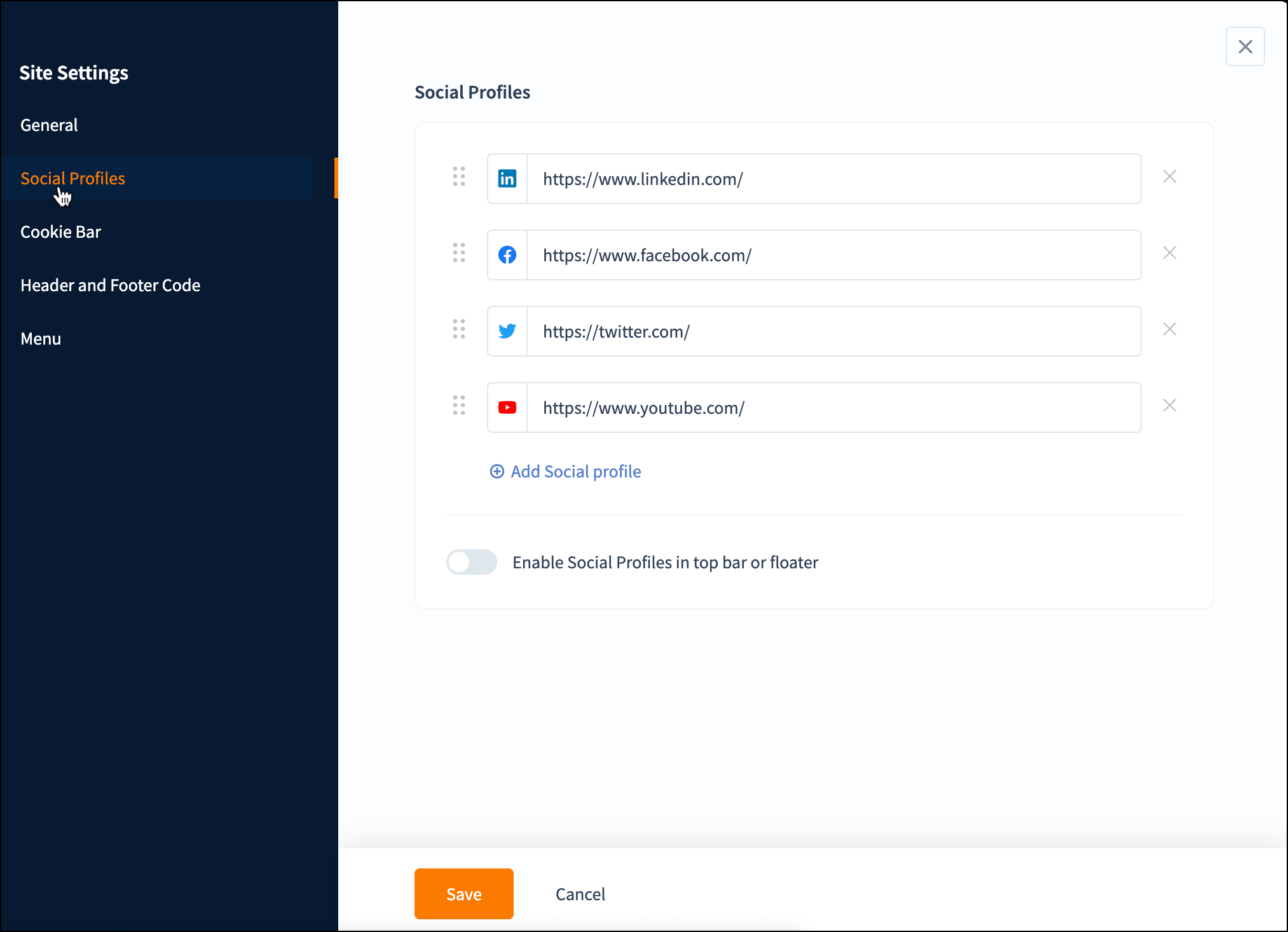Viewport: 1288px width, 932px height.
Task: Click the Twitter bird icon
Action: coord(507,331)
